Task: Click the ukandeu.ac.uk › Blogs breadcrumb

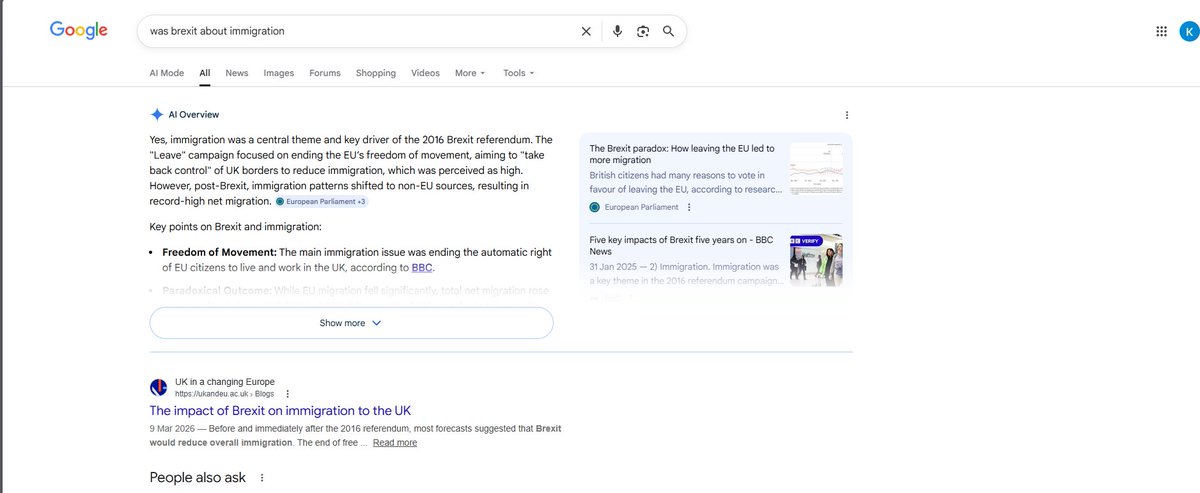Action: click(224, 394)
